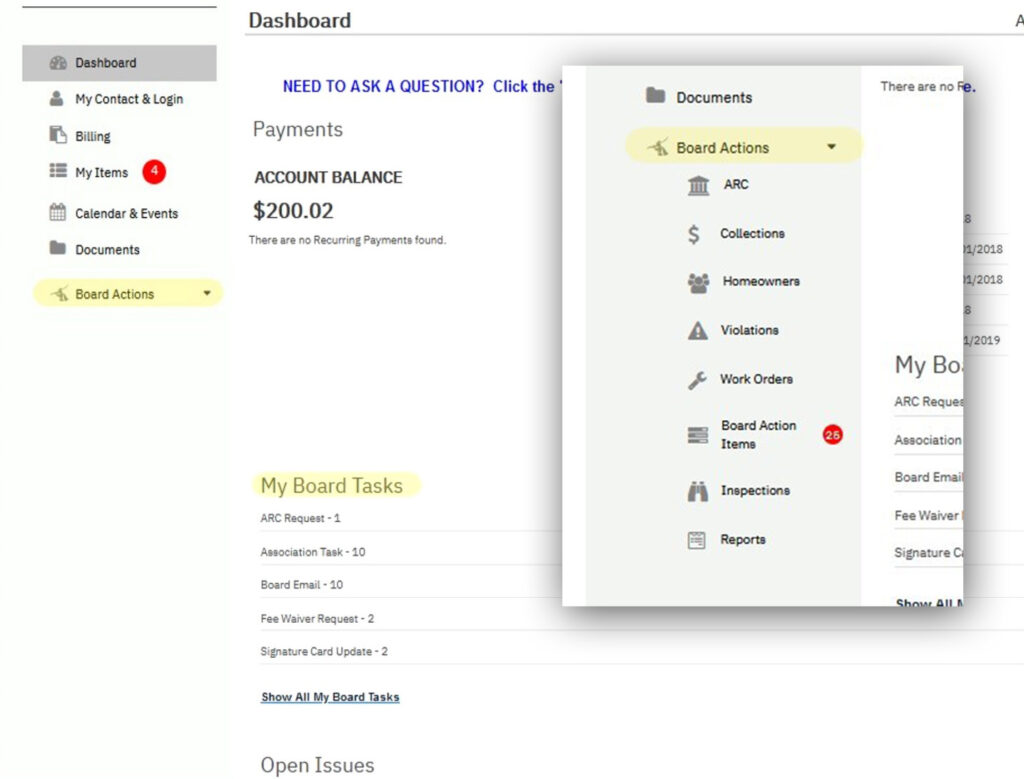This screenshot has height=779, width=1024.
Task: Open the Work Orders submenu entry
Action: click(x=756, y=379)
